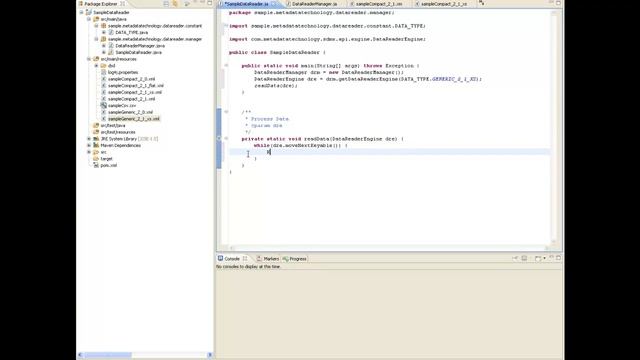Select log4j.properties file
Image resolution: width=640 pixels, height=360 pixels.
click(x=123, y=72)
